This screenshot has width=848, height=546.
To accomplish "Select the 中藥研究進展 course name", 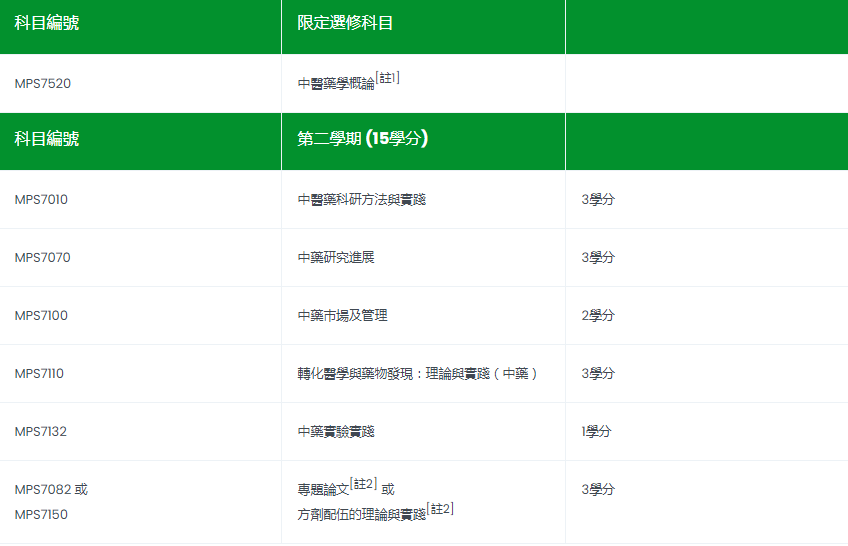I will coord(336,258).
